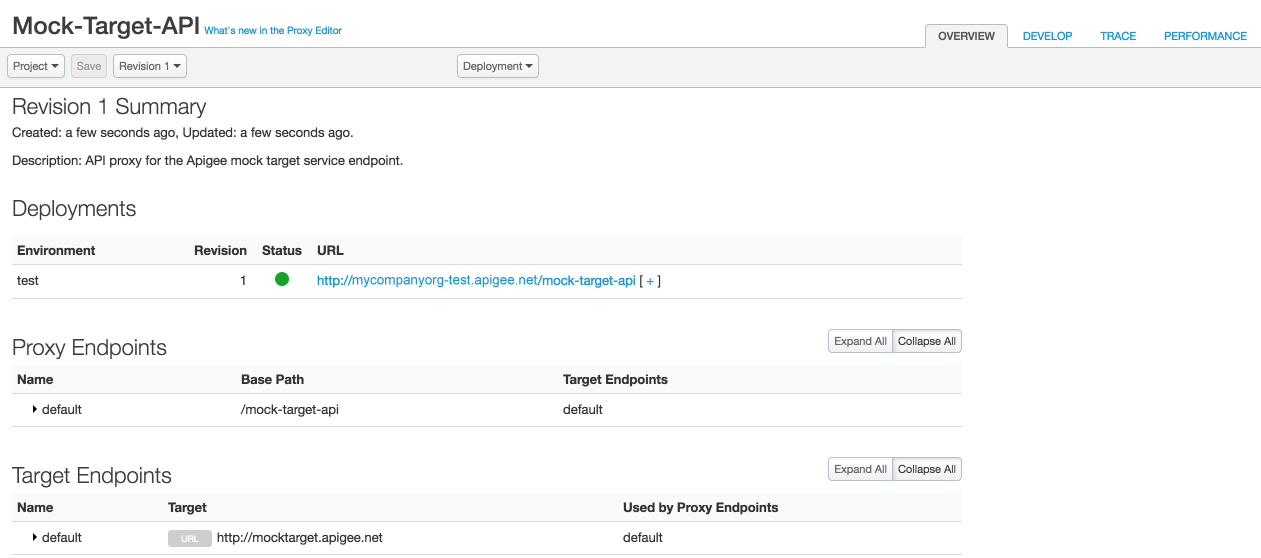1261x558 pixels.
Task: Open the Project dropdown menu
Action: [x=36, y=66]
